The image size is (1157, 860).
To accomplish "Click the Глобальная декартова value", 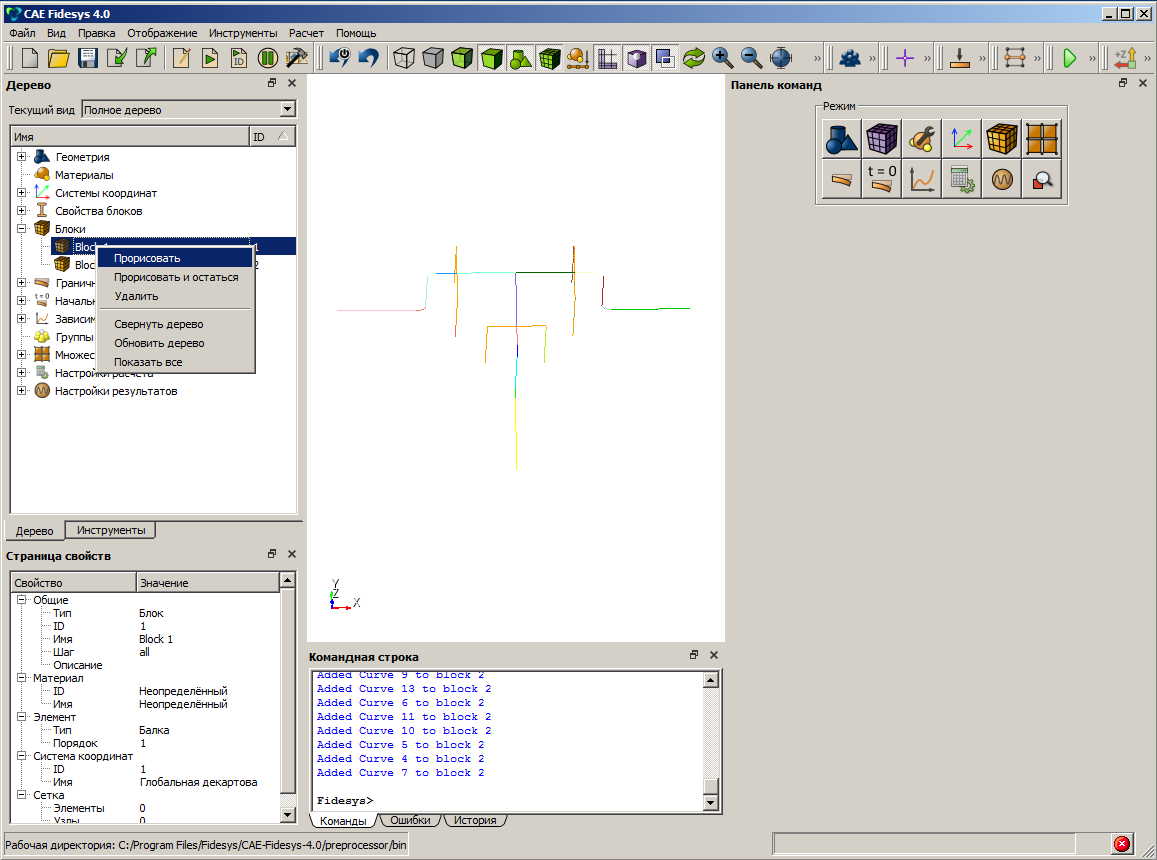I will pyautogui.click(x=198, y=782).
